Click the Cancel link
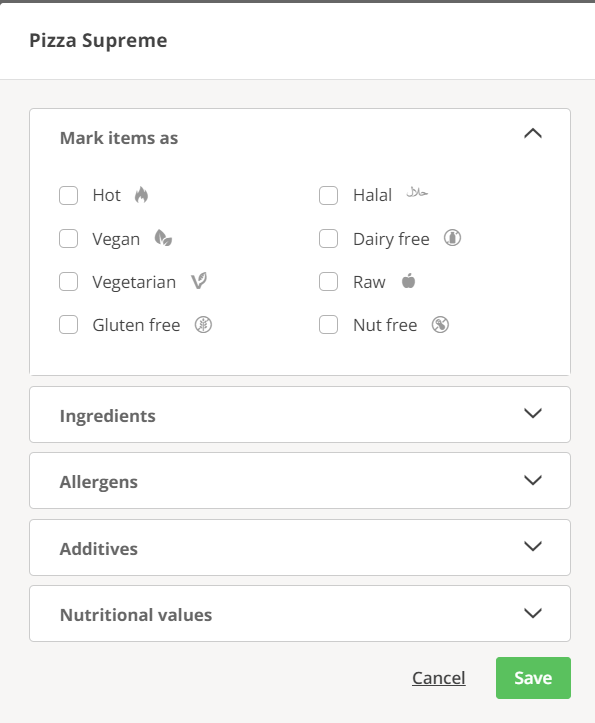The width and height of the screenshot is (595, 723). pyautogui.click(x=439, y=678)
